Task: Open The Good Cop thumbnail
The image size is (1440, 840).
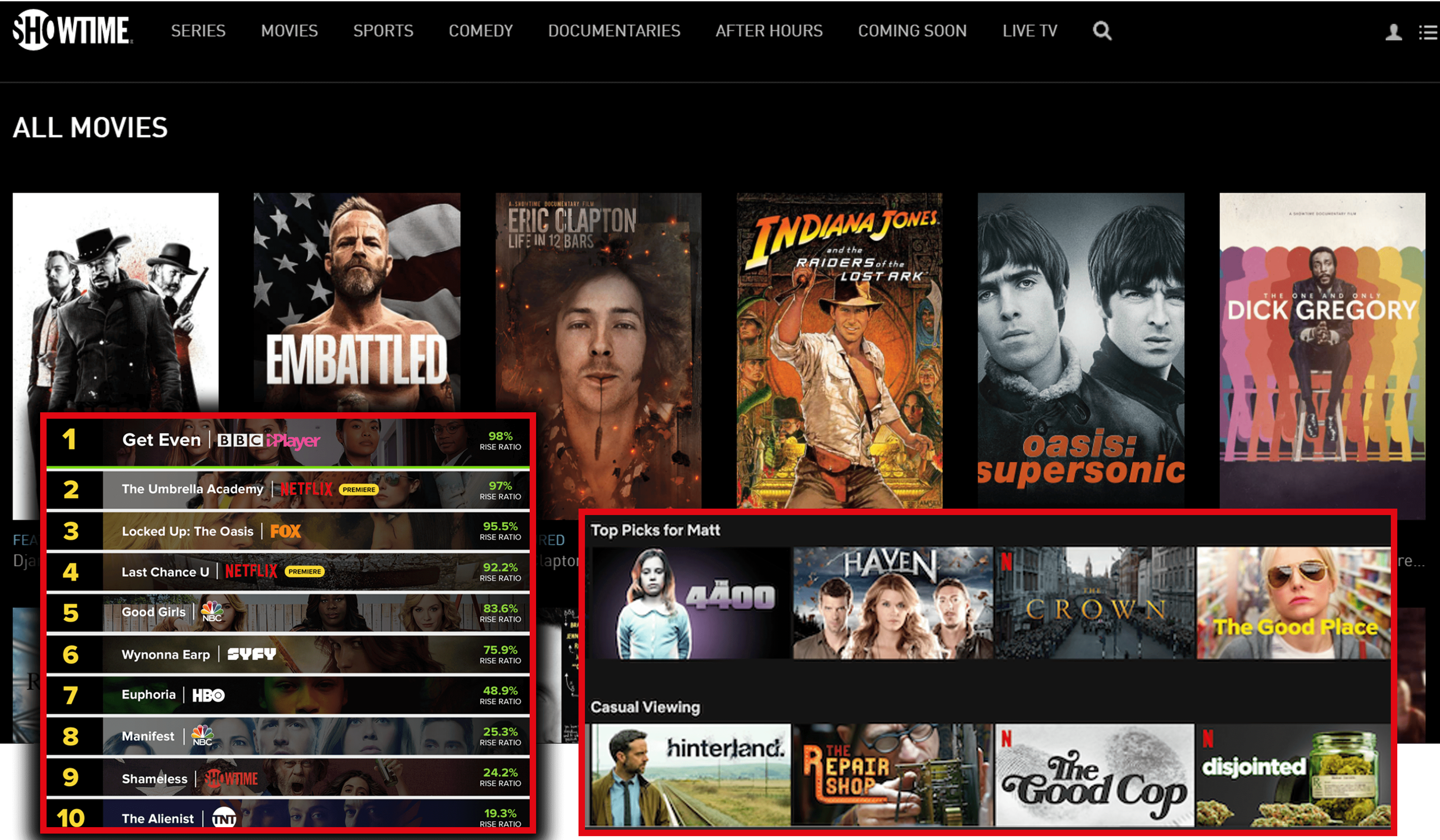Action: pyautogui.click(x=1095, y=775)
